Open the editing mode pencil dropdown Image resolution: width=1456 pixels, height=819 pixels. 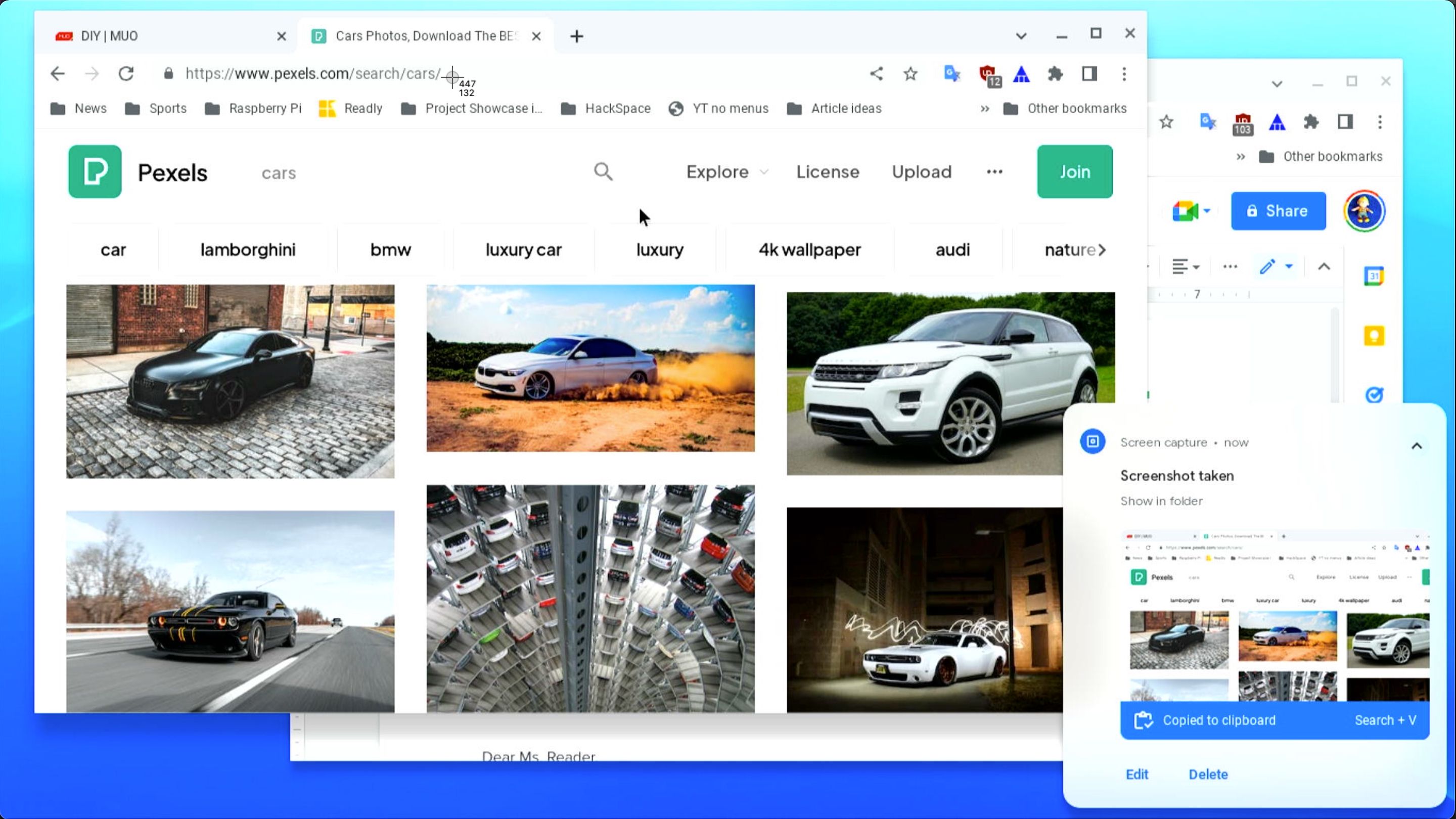tap(1275, 265)
